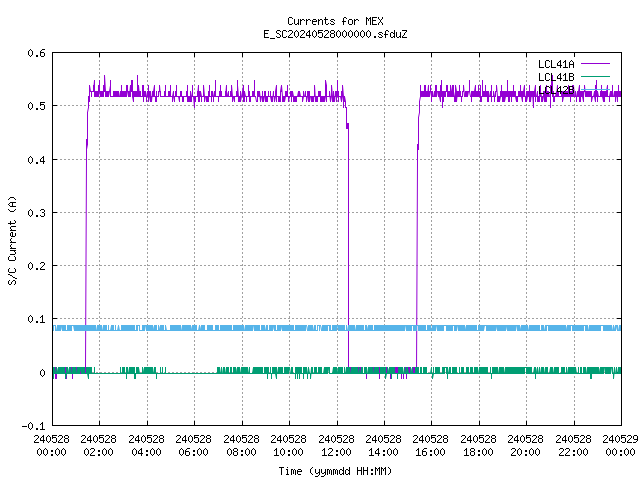Click the x-axis tick 240528 18:00
This screenshot has width=640, height=480.
click(478, 445)
